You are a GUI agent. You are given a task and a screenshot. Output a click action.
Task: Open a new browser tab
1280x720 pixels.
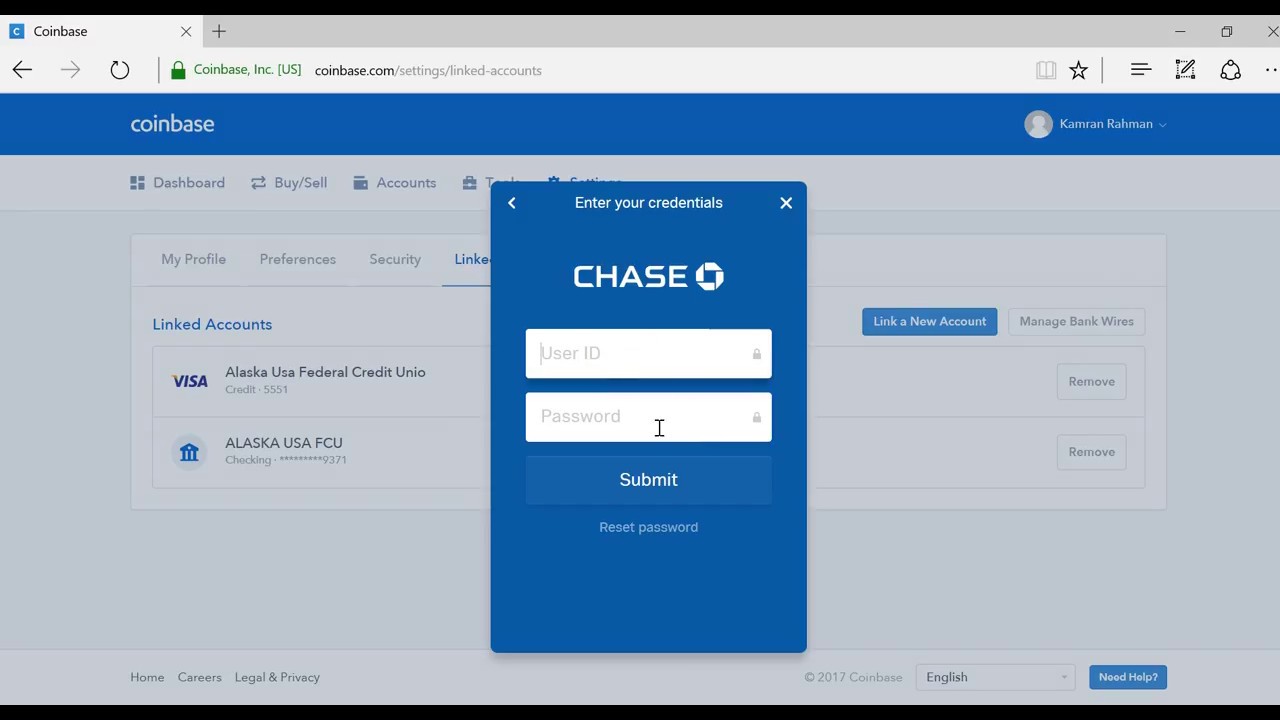[x=219, y=31]
